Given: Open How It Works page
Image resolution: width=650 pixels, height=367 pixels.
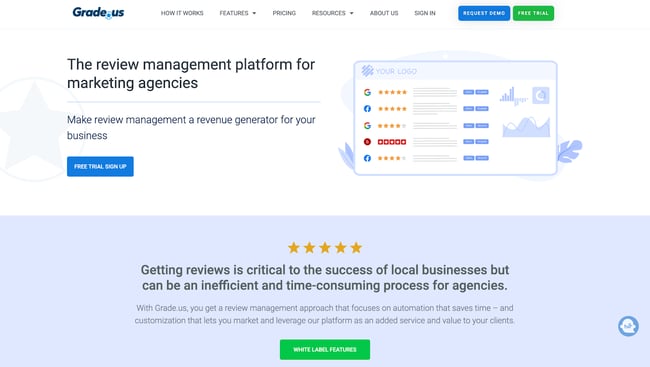Looking at the screenshot, I should click(x=182, y=13).
